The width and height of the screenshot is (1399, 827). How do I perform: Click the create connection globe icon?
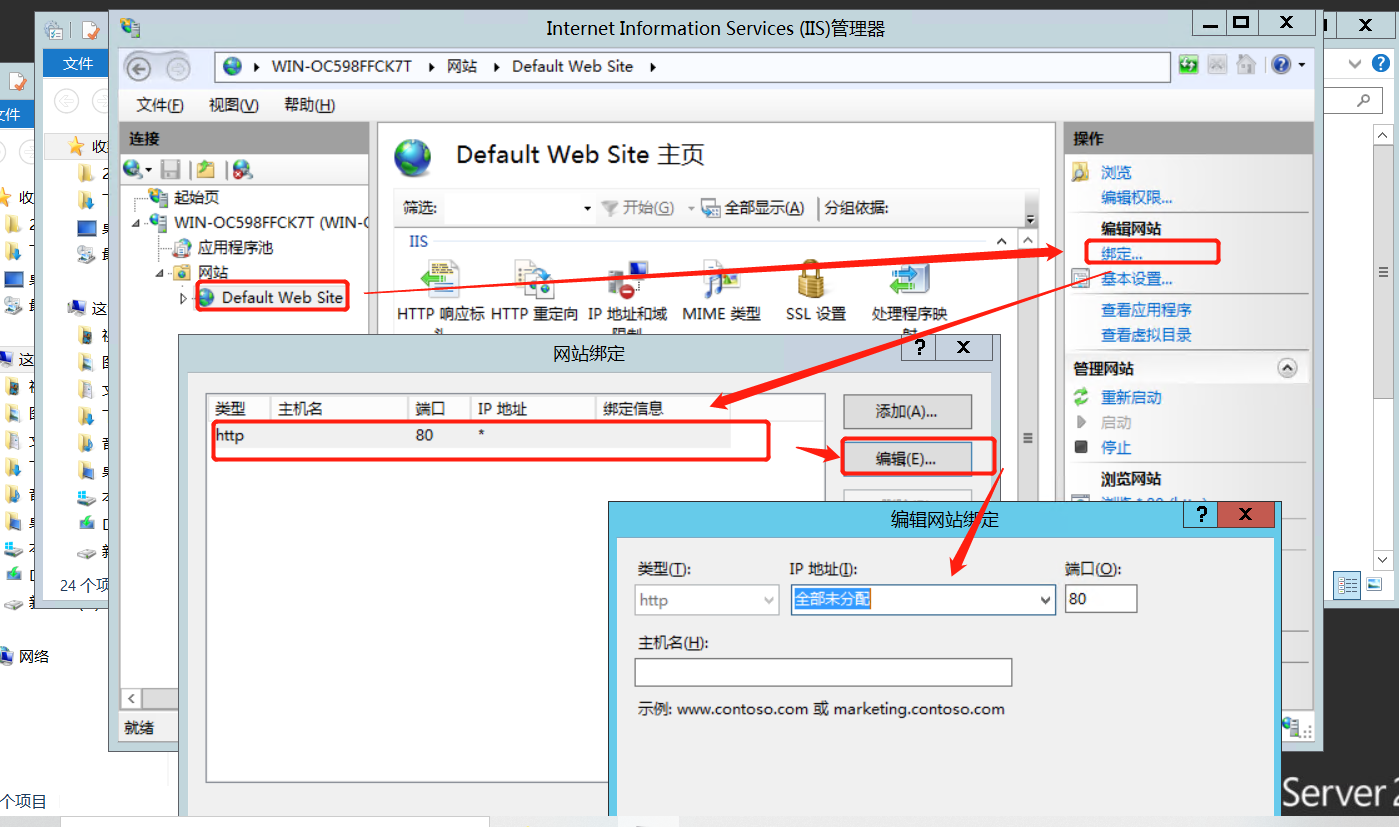coord(133,169)
